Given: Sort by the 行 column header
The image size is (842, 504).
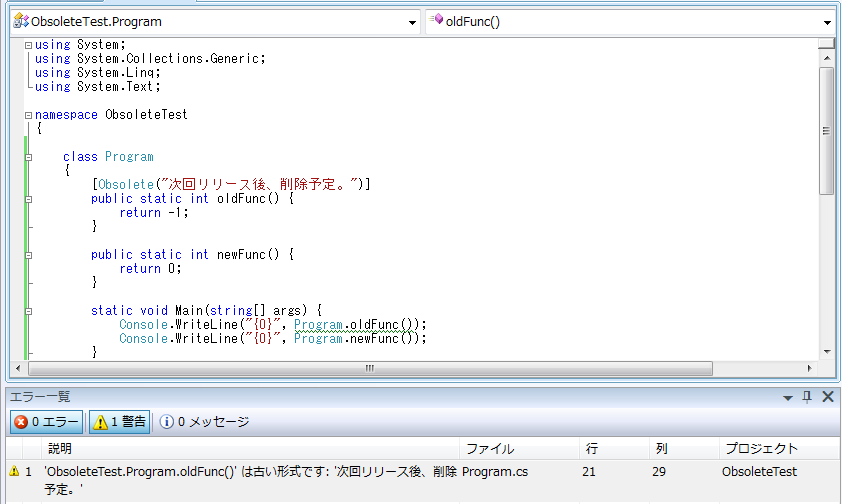Looking at the screenshot, I should coord(614,448).
